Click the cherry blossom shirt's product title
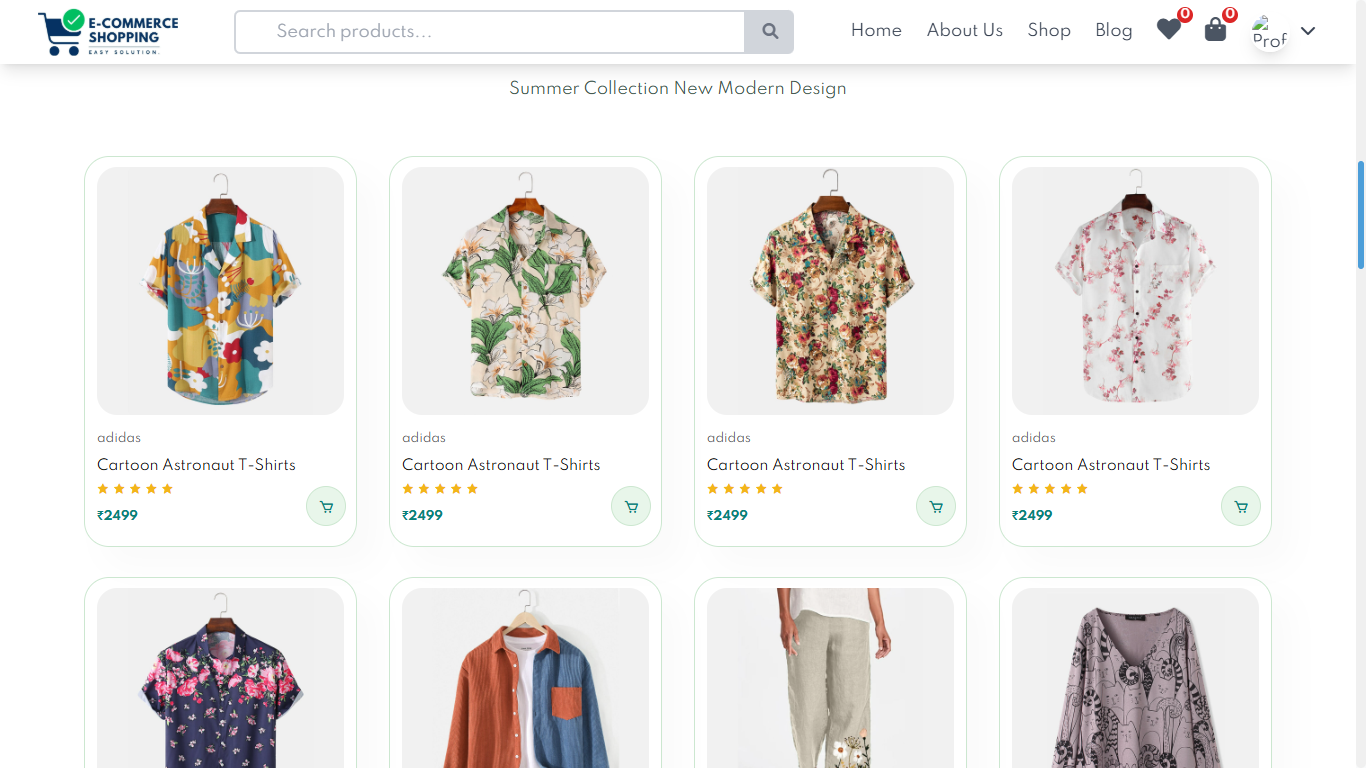Viewport: 1366px width, 768px height. [1111, 464]
